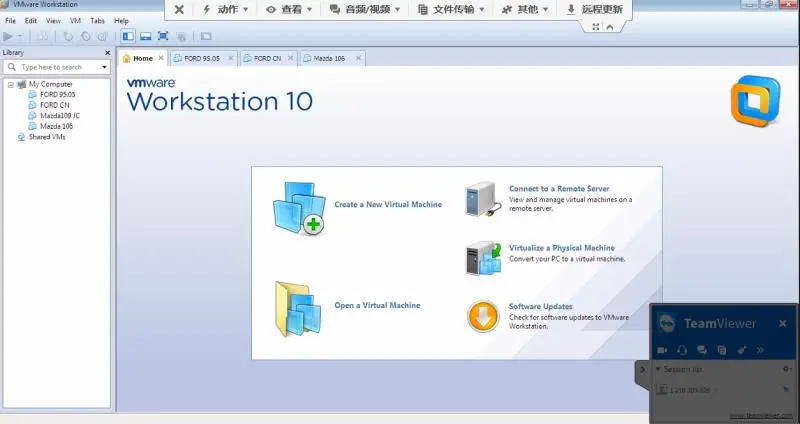The width and height of the screenshot is (800, 424).
Task: Collapse the TeamViewer toolbar with up chevron
Action: (x=610, y=27)
